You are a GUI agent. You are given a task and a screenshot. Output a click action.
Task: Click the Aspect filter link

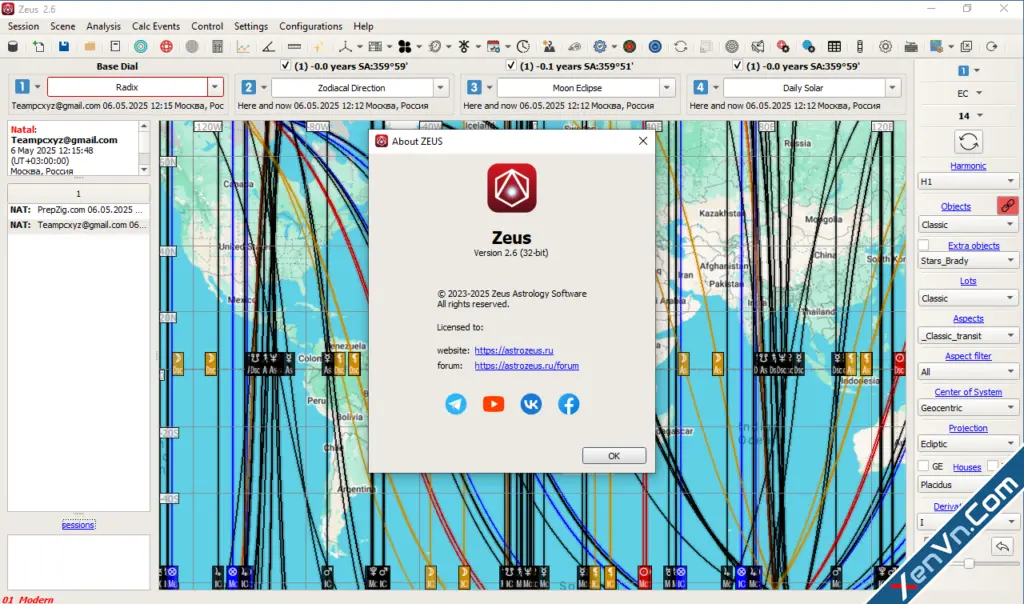coord(968,356)
